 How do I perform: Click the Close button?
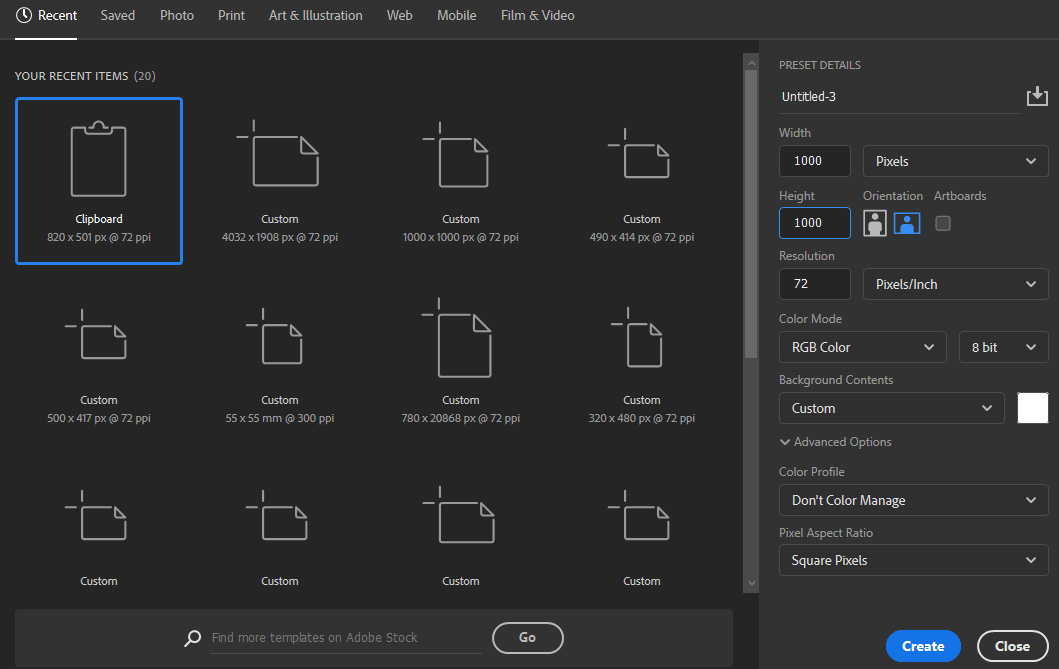1012,646
